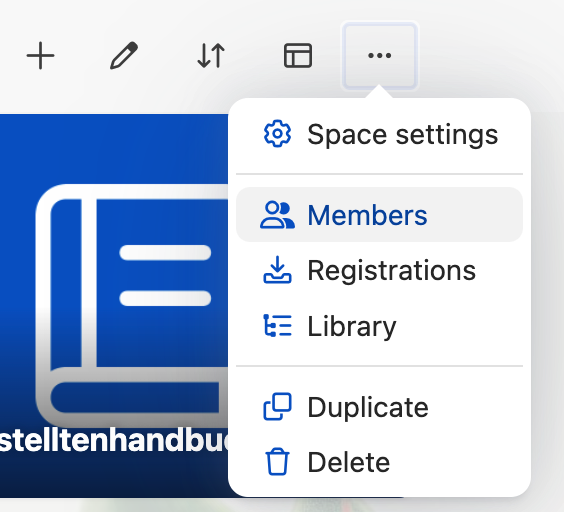Click the layout template icon

click(298, 55)
